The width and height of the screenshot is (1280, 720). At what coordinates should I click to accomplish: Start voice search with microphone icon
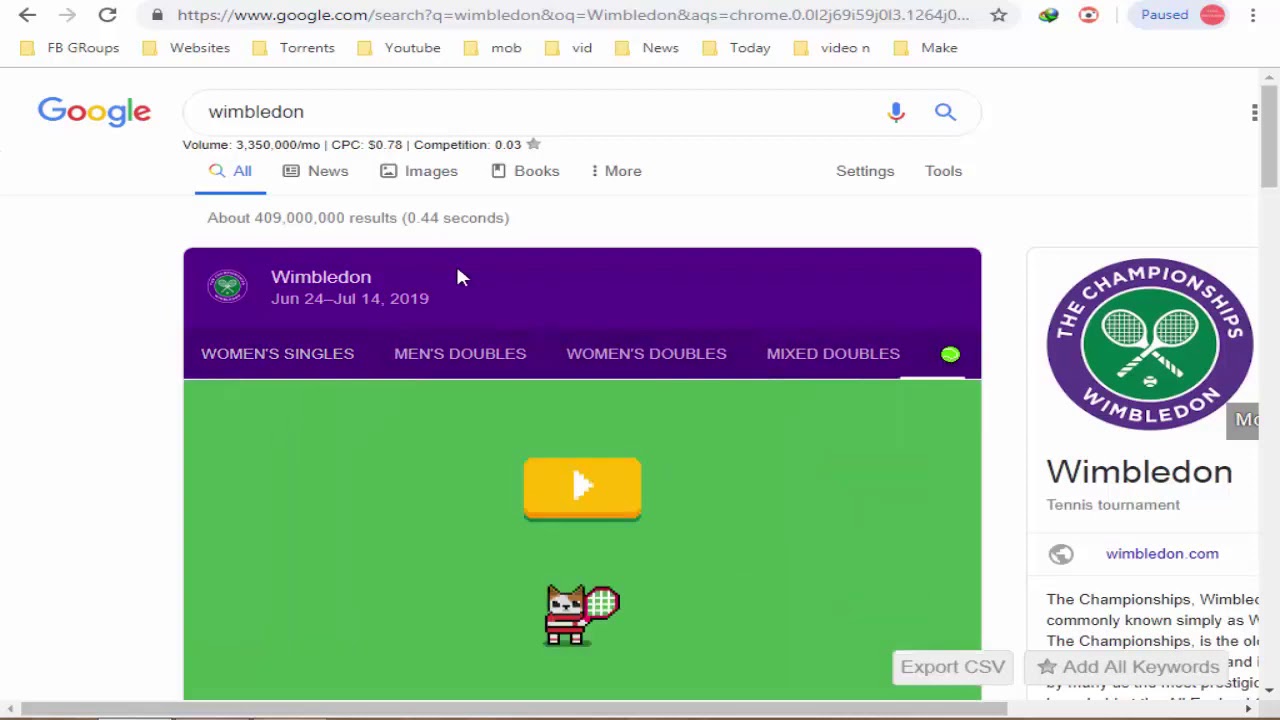tap(896, 112)
